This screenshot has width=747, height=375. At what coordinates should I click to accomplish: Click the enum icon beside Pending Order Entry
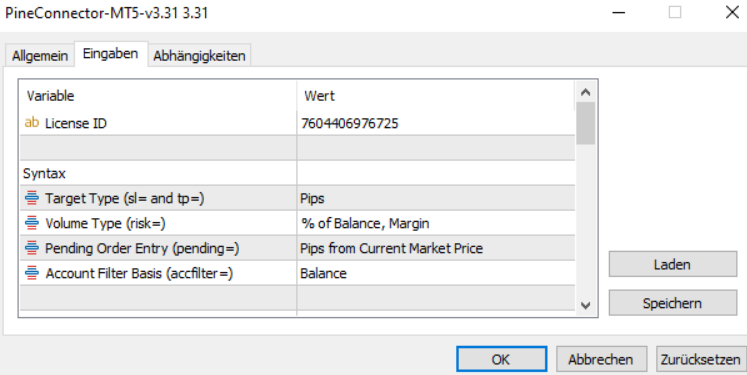[32, 248]
